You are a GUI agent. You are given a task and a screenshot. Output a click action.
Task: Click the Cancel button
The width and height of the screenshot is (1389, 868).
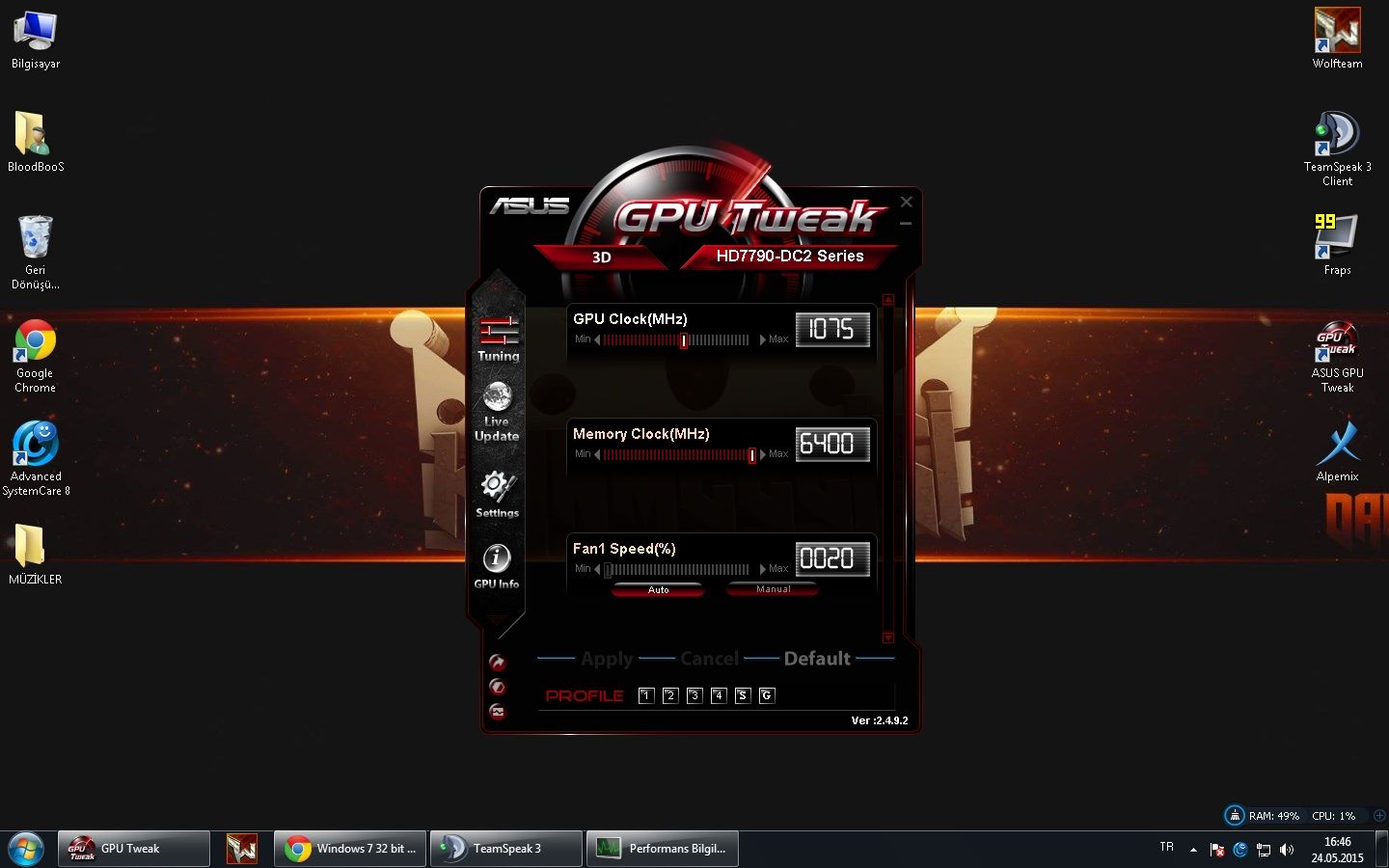[x=709, y=659]
